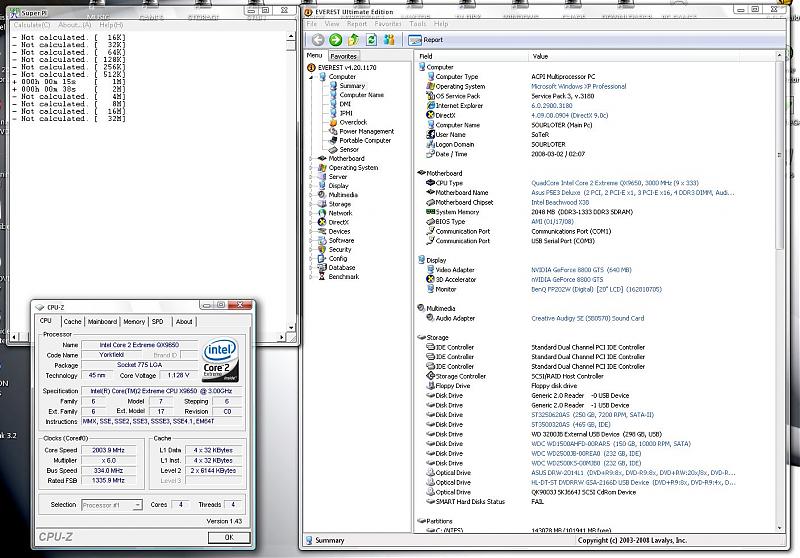Expand the Storage node arrow
Image resolution: width=800 pixels, height=558 pixels.
311,204
